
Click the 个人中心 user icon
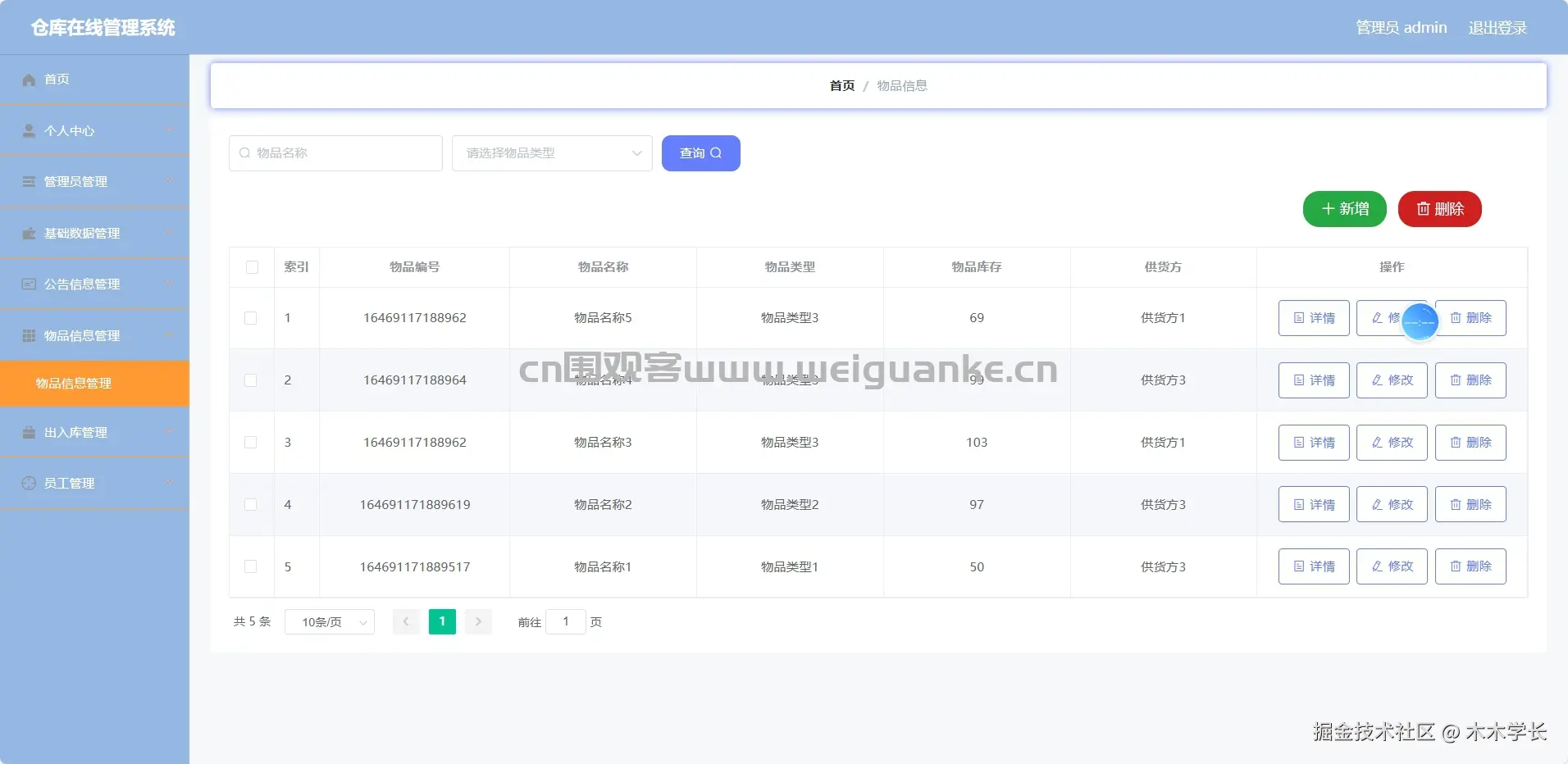[29, 131]
